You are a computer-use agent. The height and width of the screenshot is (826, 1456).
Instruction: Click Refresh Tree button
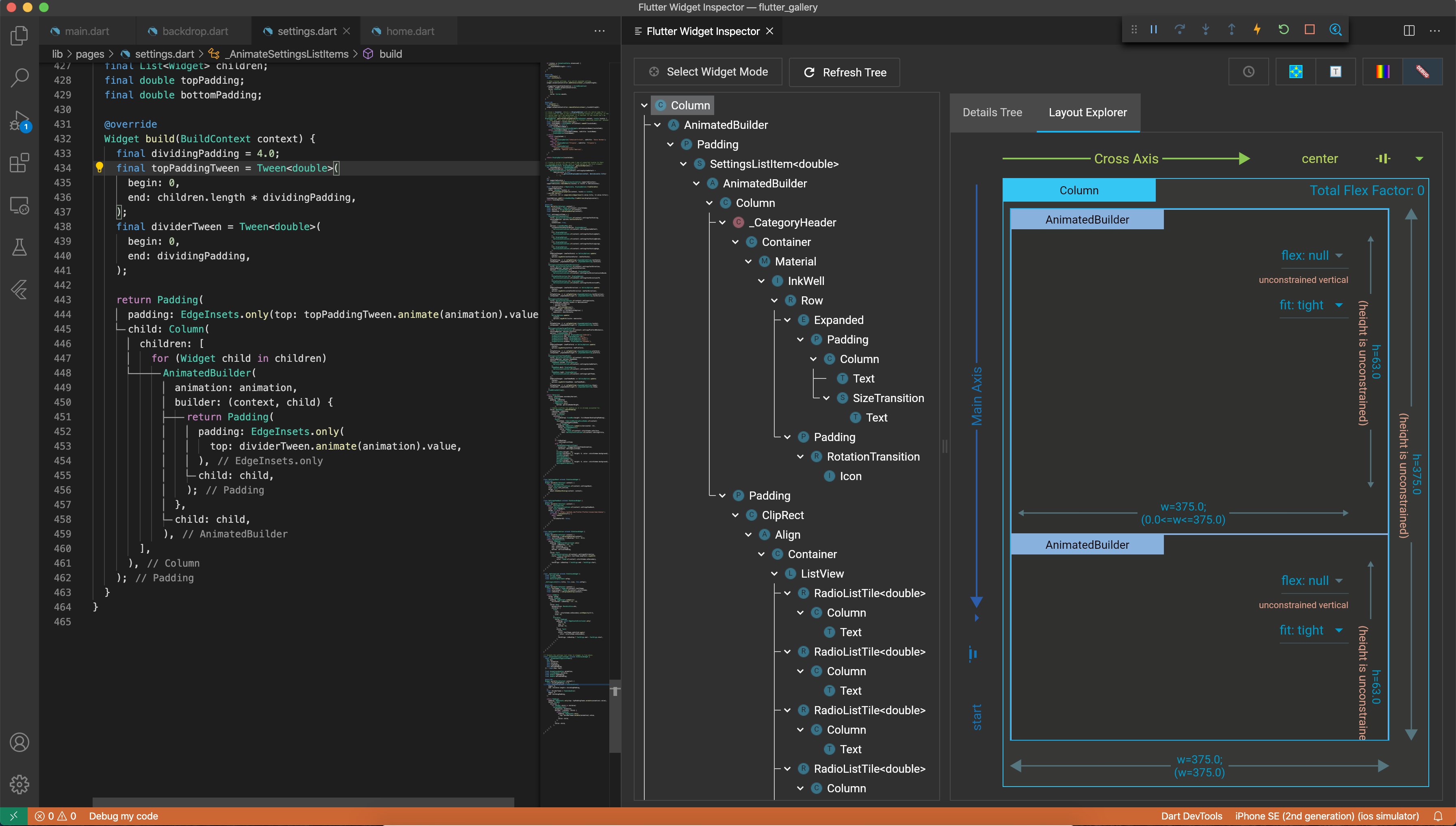click(x=844, y=72)
